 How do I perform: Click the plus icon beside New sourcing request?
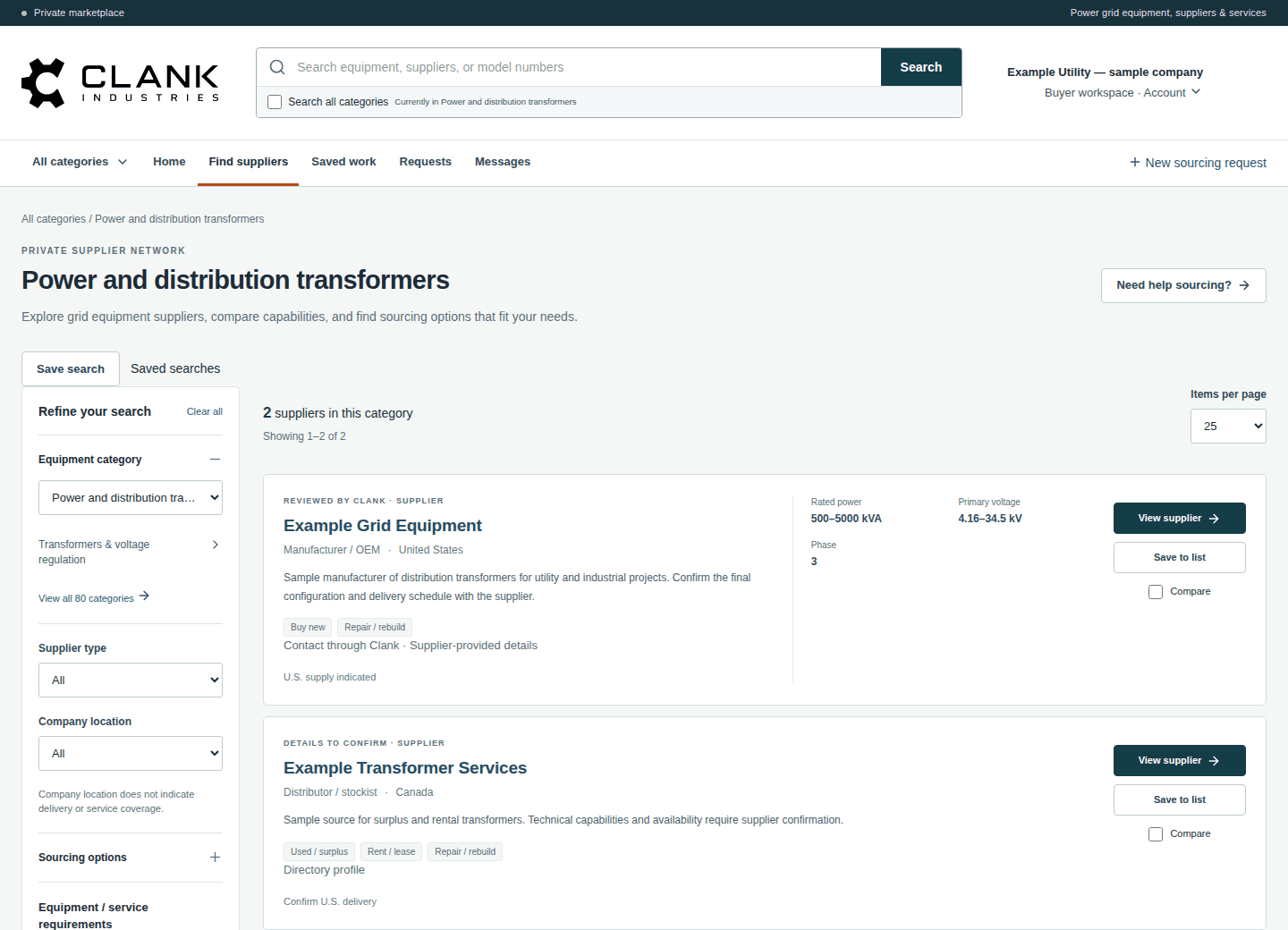pos(1135,162)
